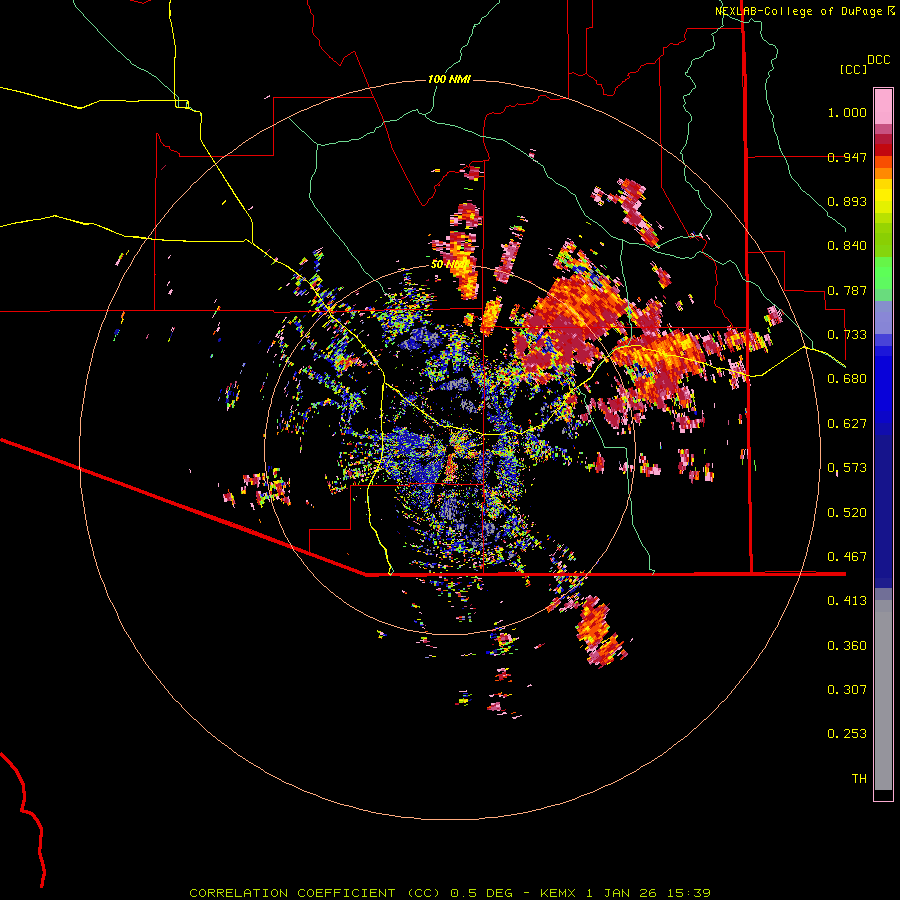Choose the 0.573 scale label

pyautogui.click(x=847, y=468)
